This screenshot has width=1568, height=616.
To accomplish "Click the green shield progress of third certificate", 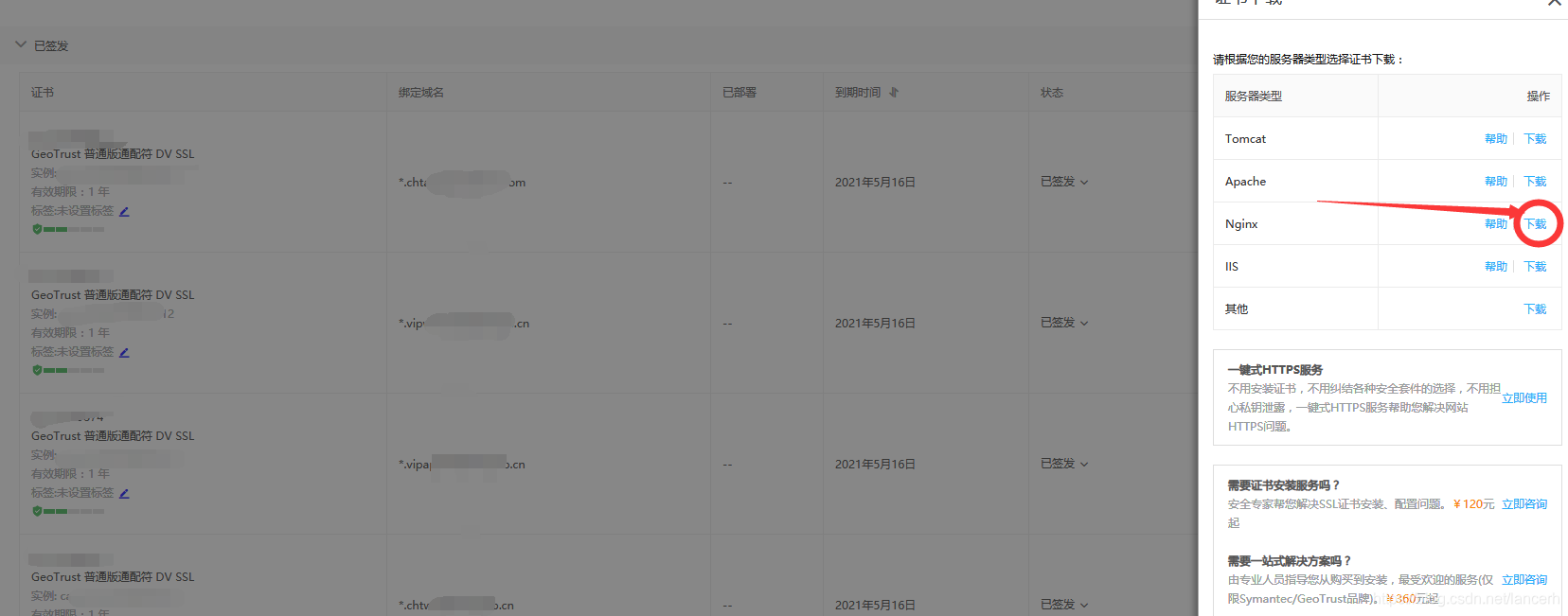I will click(68, 511).
